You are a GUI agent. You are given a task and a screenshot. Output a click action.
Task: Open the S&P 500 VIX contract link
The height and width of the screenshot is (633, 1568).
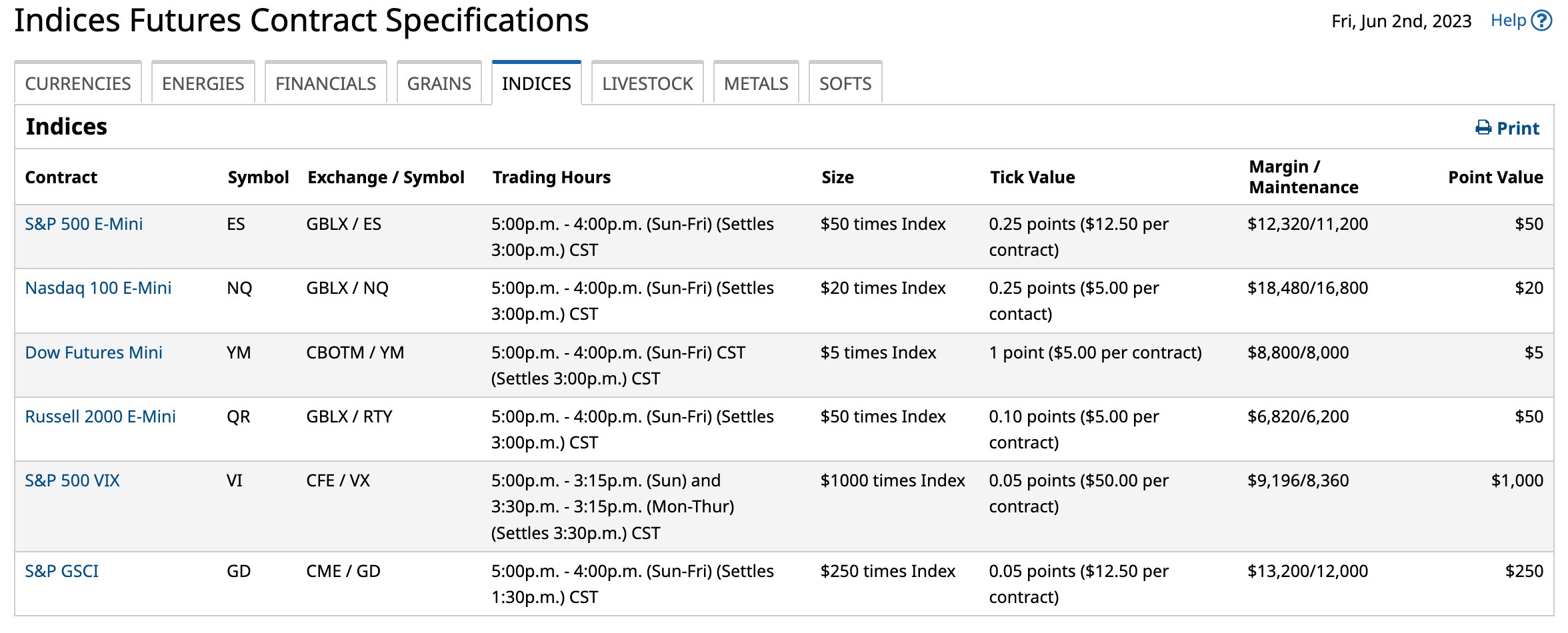point(72,480)
